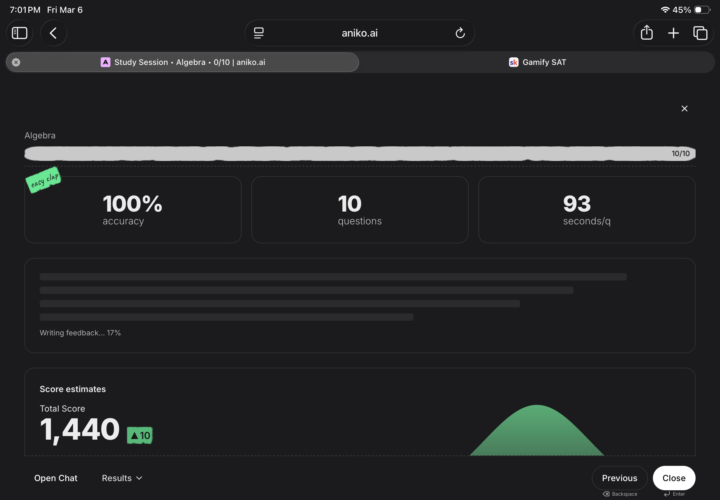Image resolution: width=720 pixels, height=500 pixels.
Task: Click the 100% accuracy card
Action: click(x=133, y=210)
